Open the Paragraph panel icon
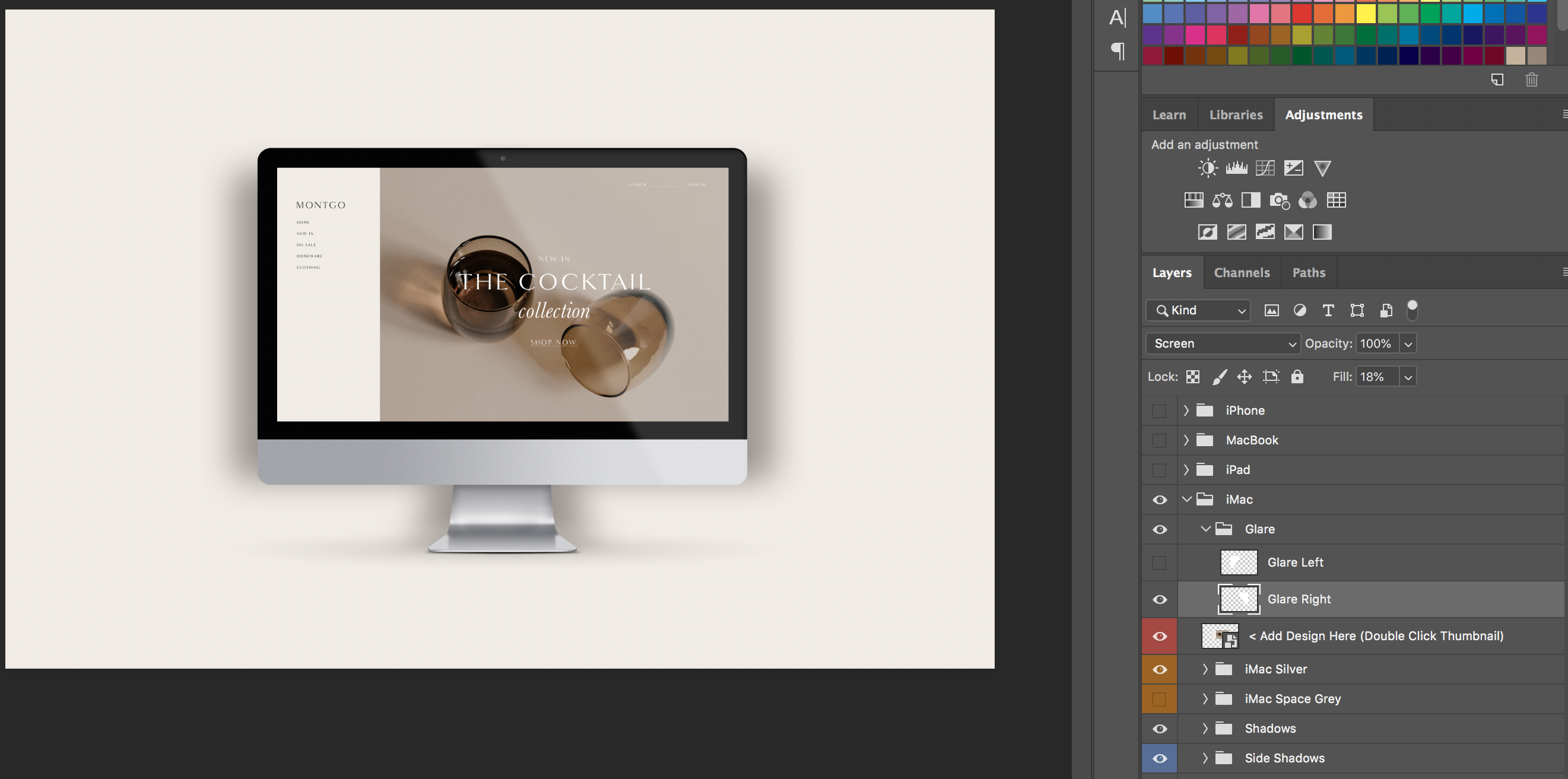This screenshot has height=779, width=1568. [1118, 50]
